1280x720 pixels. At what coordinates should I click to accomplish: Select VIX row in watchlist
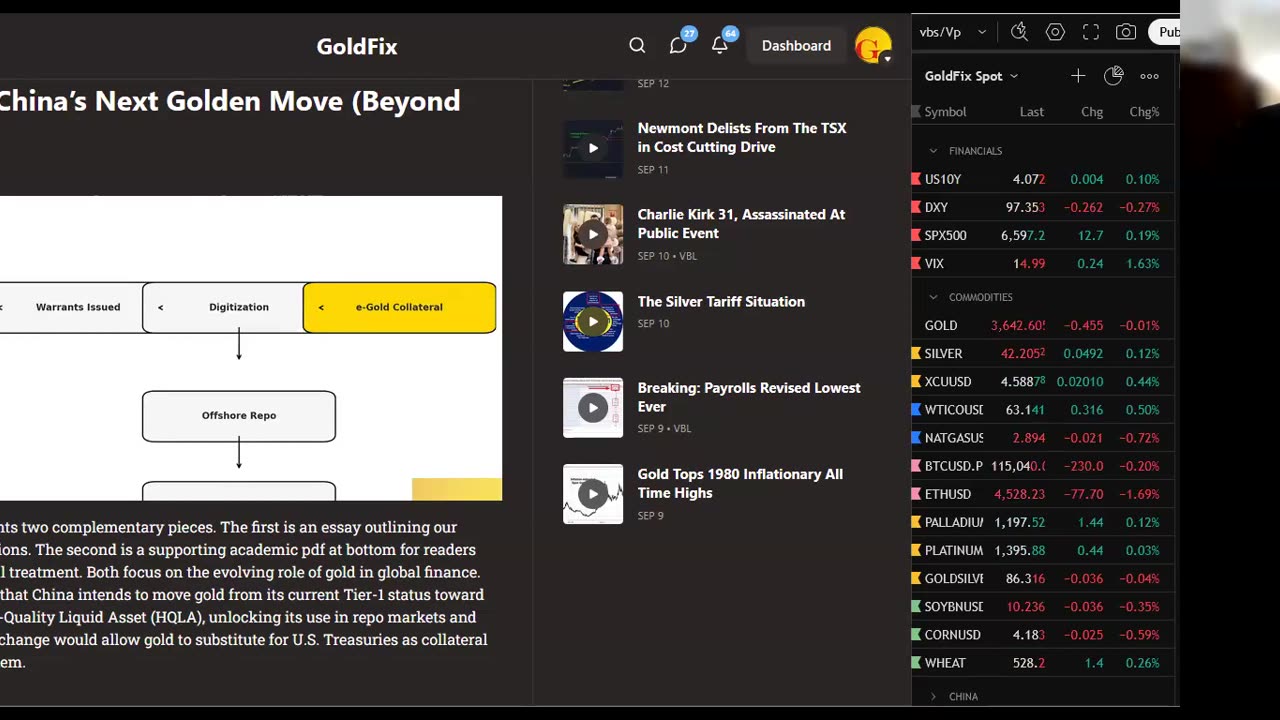[x=1043, y=263]
